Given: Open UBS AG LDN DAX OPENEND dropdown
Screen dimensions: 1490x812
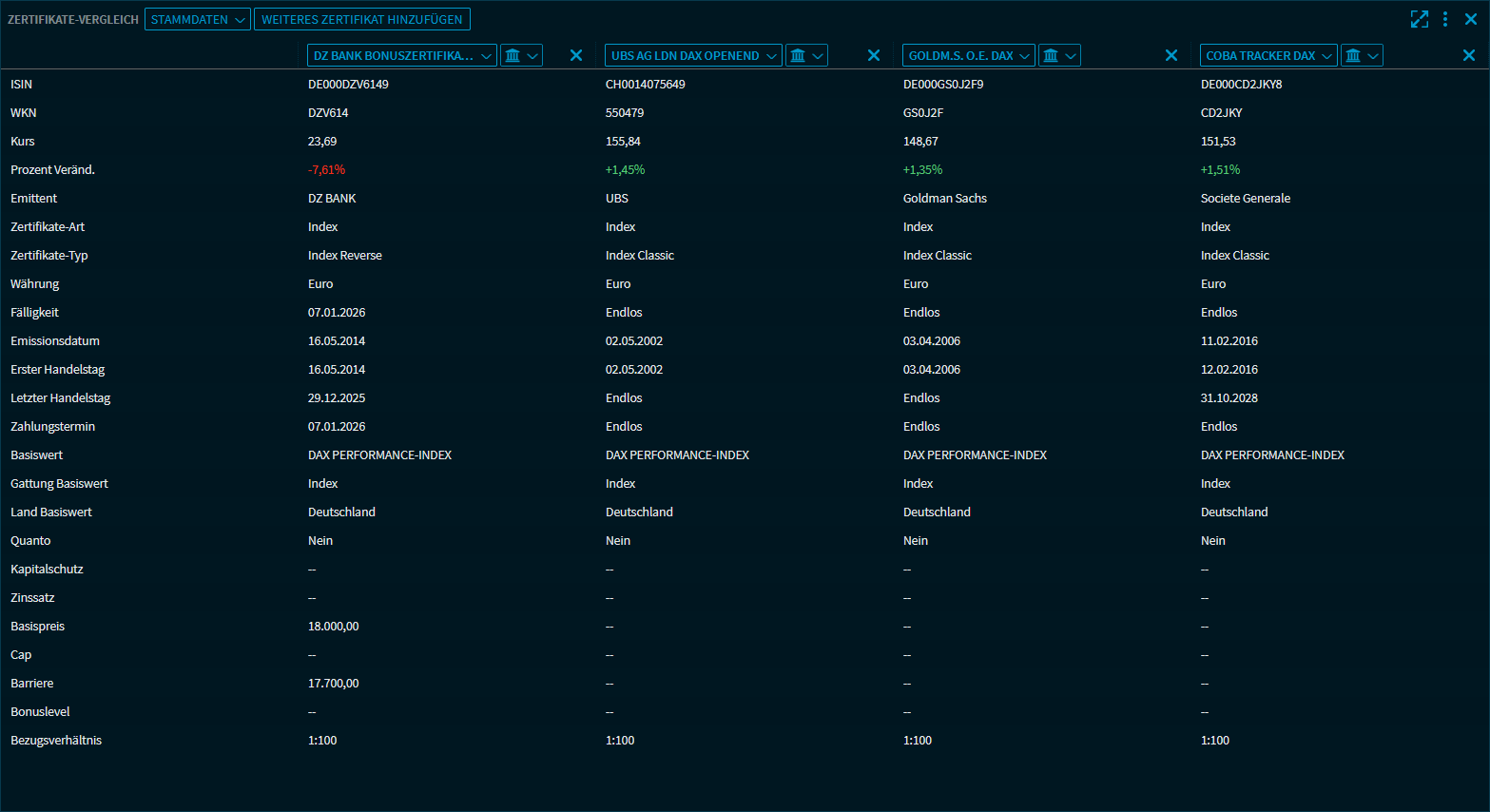Looking at the screenshot, I should coord(693,55).
